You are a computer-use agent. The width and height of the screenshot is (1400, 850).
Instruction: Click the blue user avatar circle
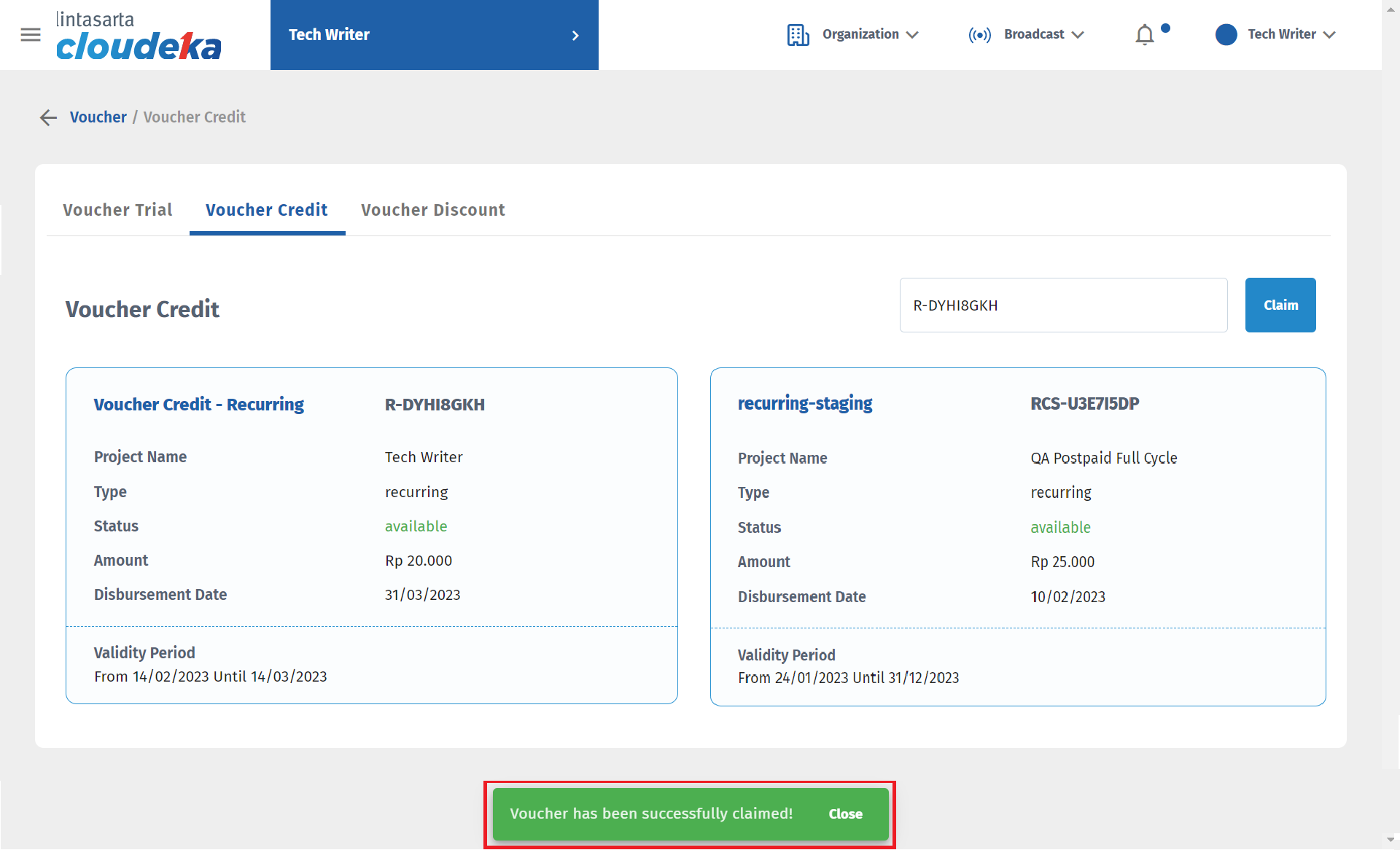1226,35
